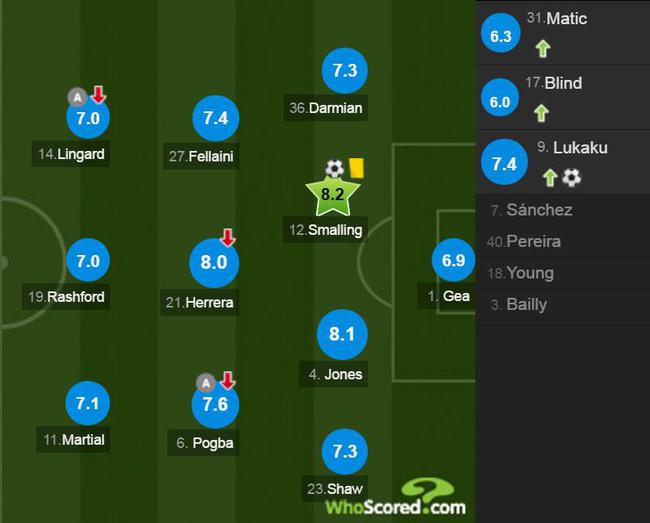Open the WhoScored.com logo link
This screenshot has width=650, height=523.
(395, 497)
